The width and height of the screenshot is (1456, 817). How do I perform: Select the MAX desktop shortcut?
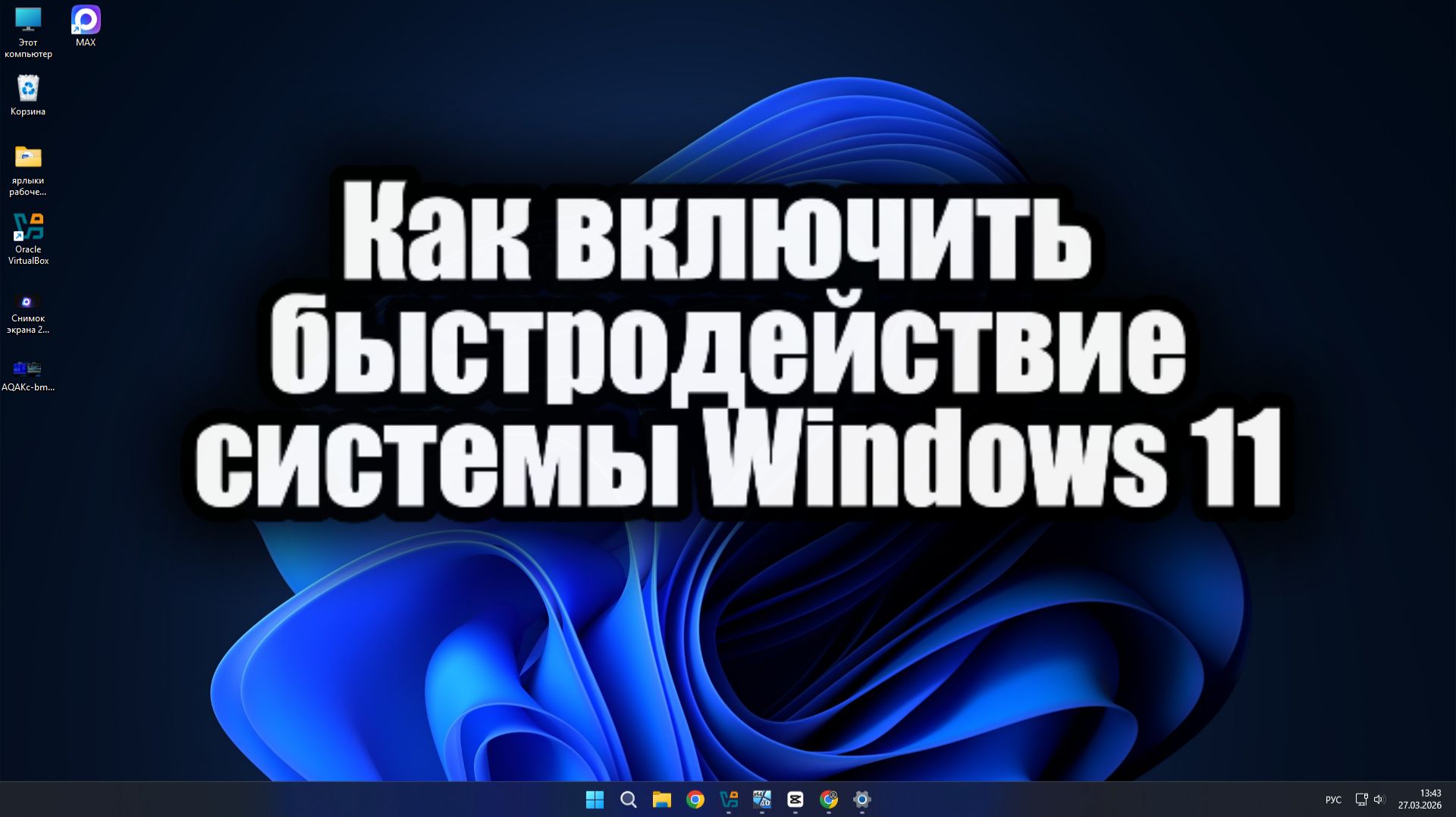click(x=86, y=27)
